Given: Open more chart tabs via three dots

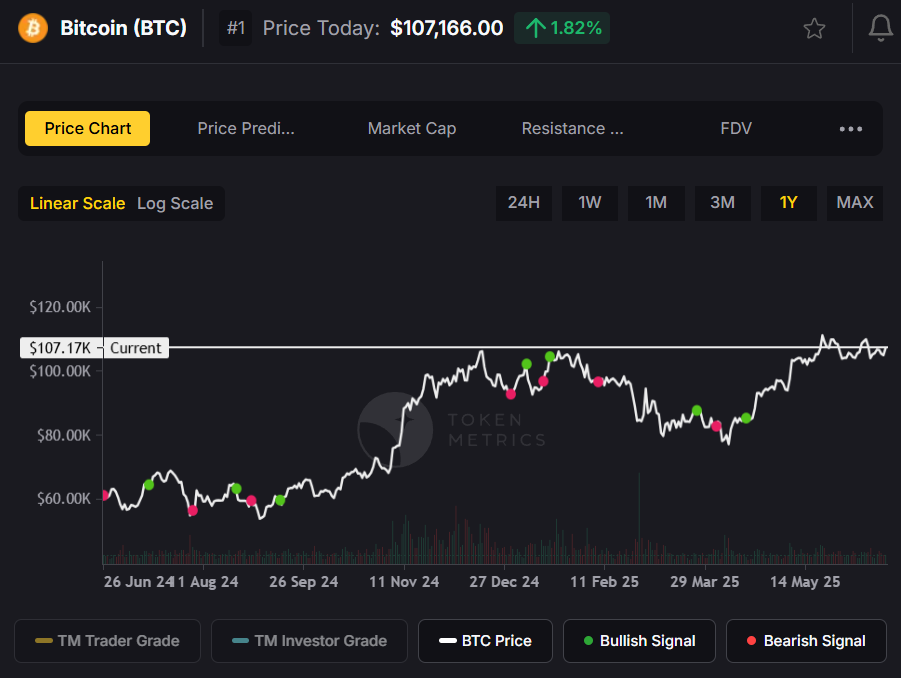Looking at the screenshot, I should coord(850,129).
